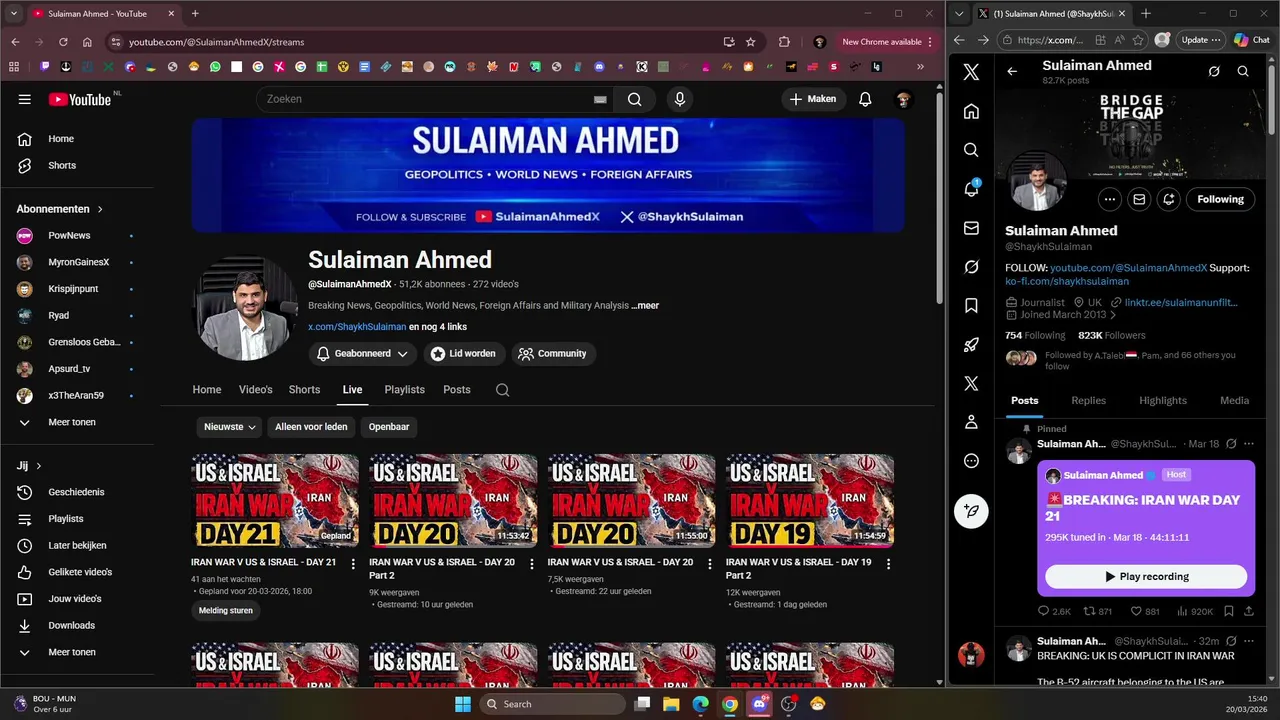The width and height of the screenshot is (1280, 720).
Task: Click YouTube page vertical scrollbar
Action: [939, 200]
